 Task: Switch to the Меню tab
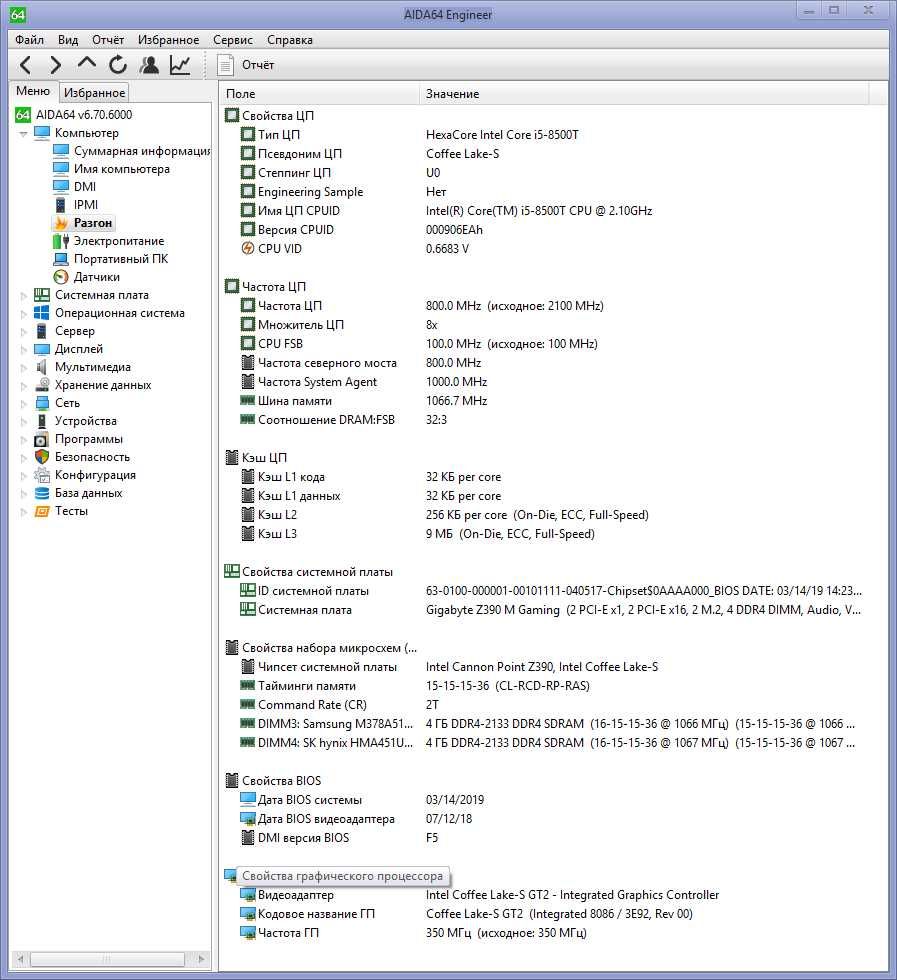click(x=33, y=91)
